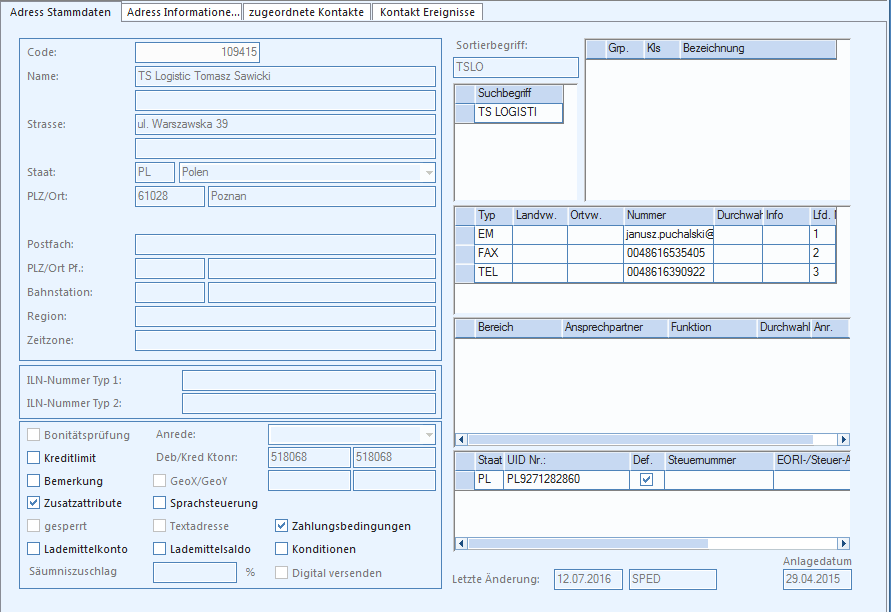Image resolution: width=891 pixels, height=612 pixels.
Task: Open the zugeordnete Kontakte tab
Action: pyautogui.click(x=307, y=12)
